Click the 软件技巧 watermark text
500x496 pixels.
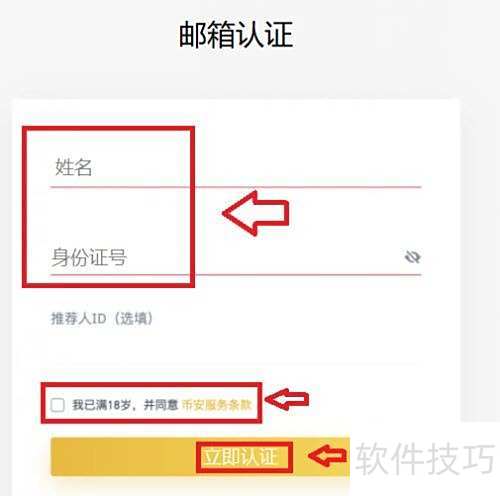click(x=425, y=458)
